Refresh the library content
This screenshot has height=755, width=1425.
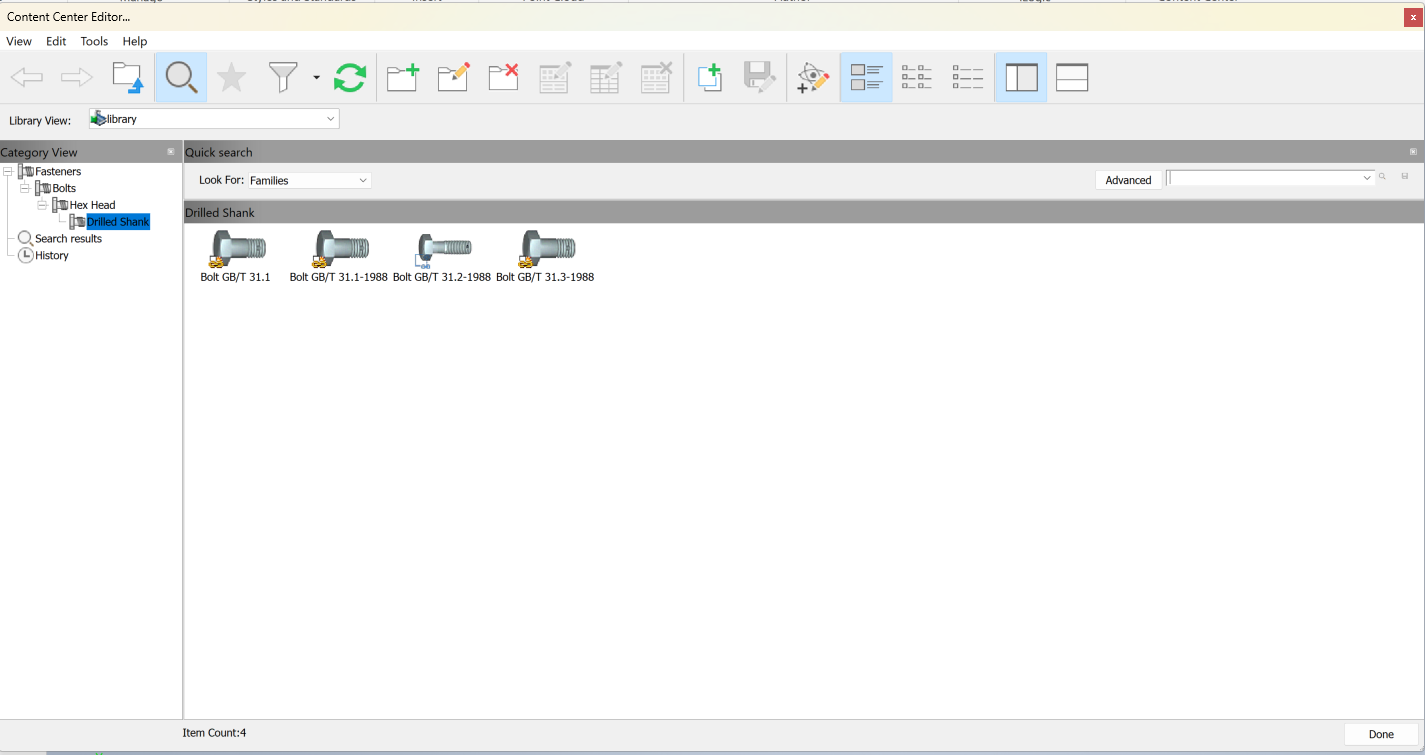click(x=350, y=77)
